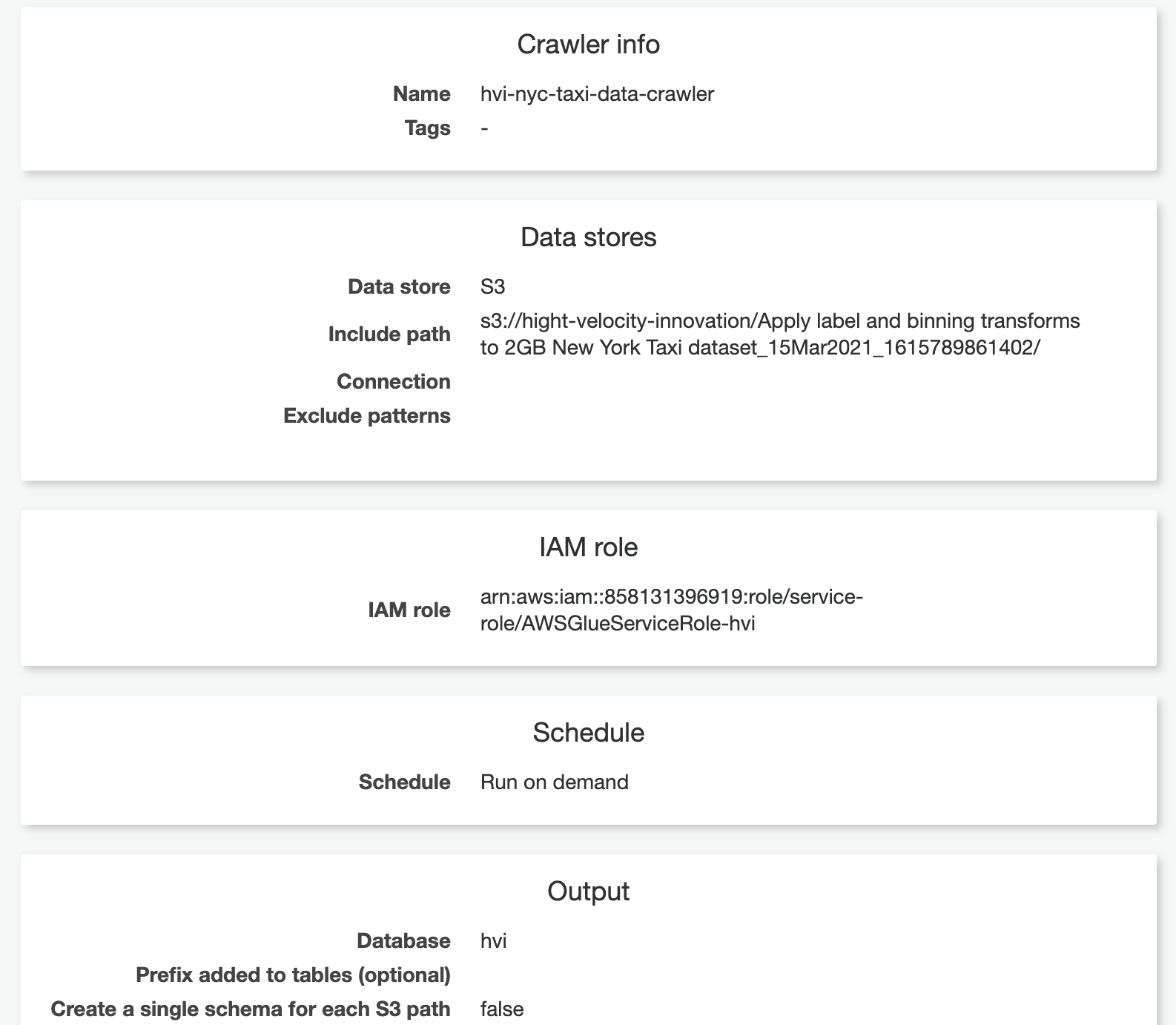Click the Tags label
1176x1025 pixels.
(427, 128)
